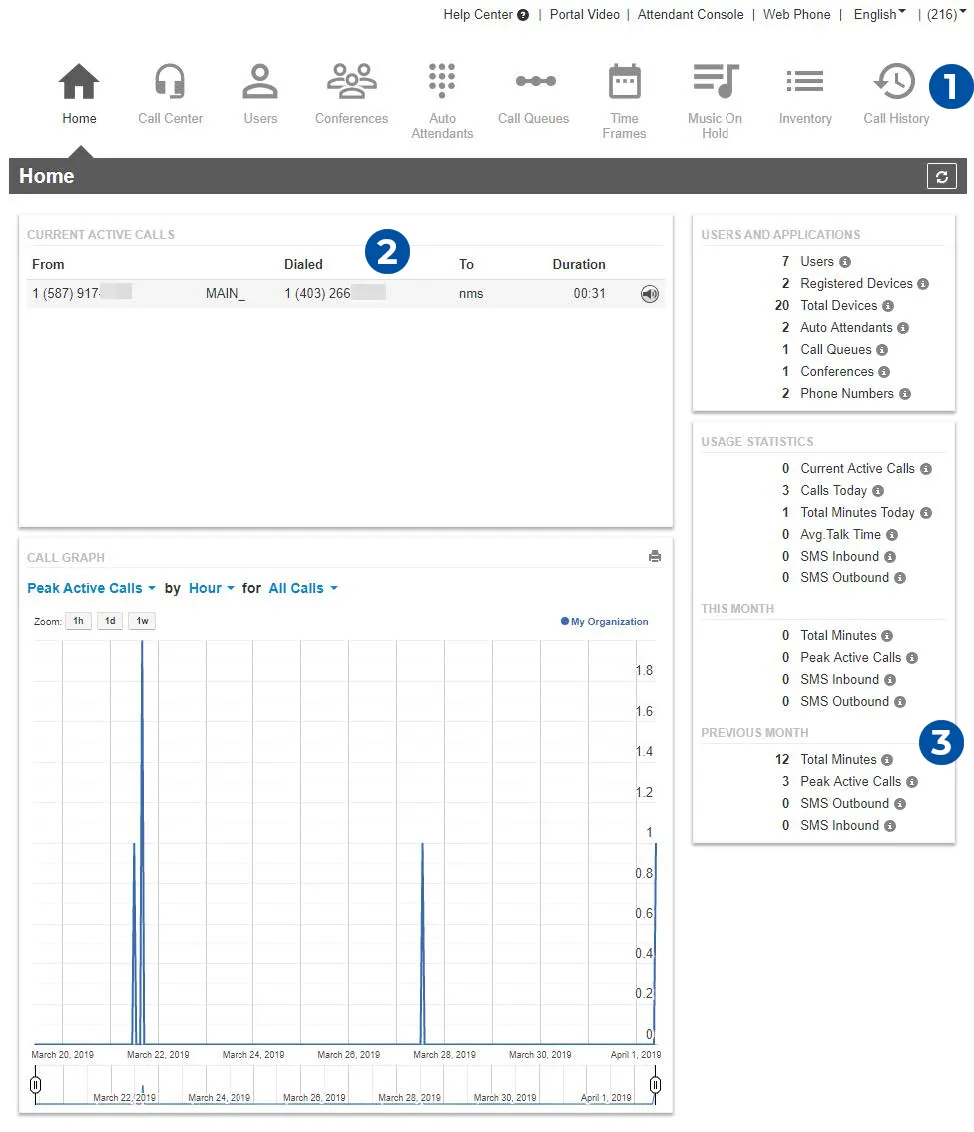The image size is (974, 1132).
Task: Show info for Calls Today
Action: coord(878,491)
